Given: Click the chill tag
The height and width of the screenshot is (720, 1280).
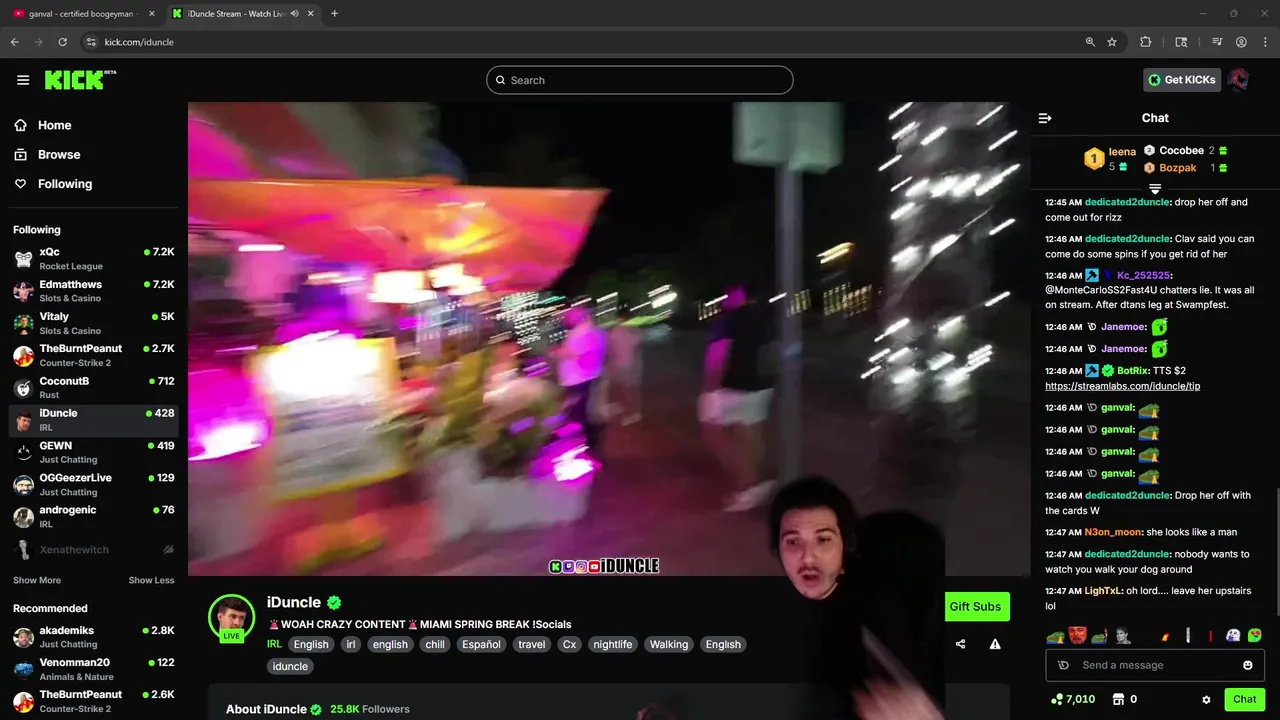Looking at the screenshot, I should point(435,644).
